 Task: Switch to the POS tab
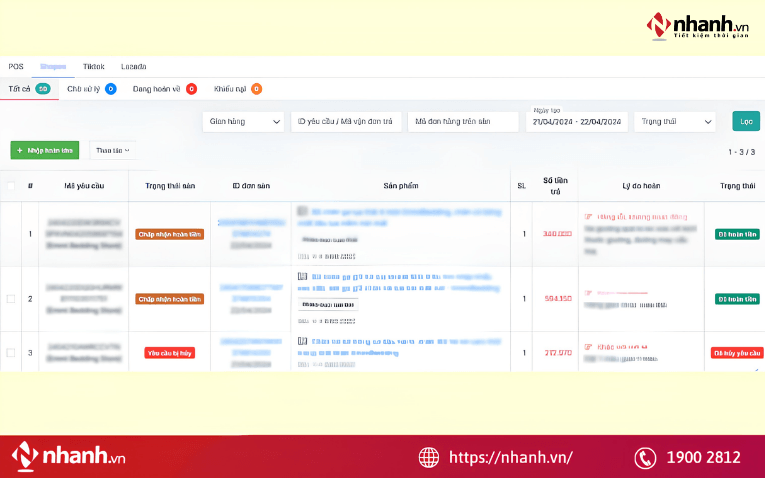(x=16, y=66)
